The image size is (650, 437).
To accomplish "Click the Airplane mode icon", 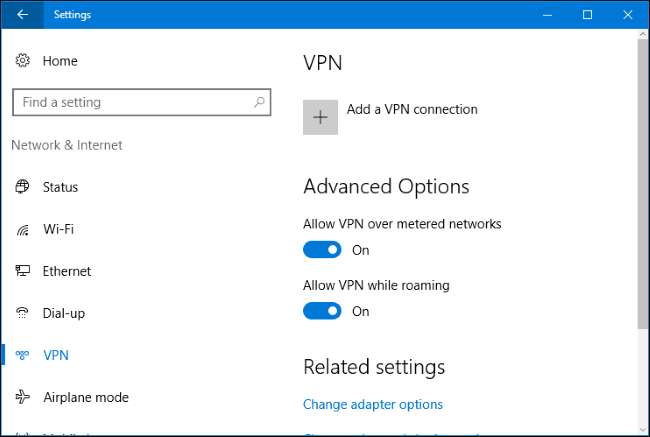I will 22,397.
